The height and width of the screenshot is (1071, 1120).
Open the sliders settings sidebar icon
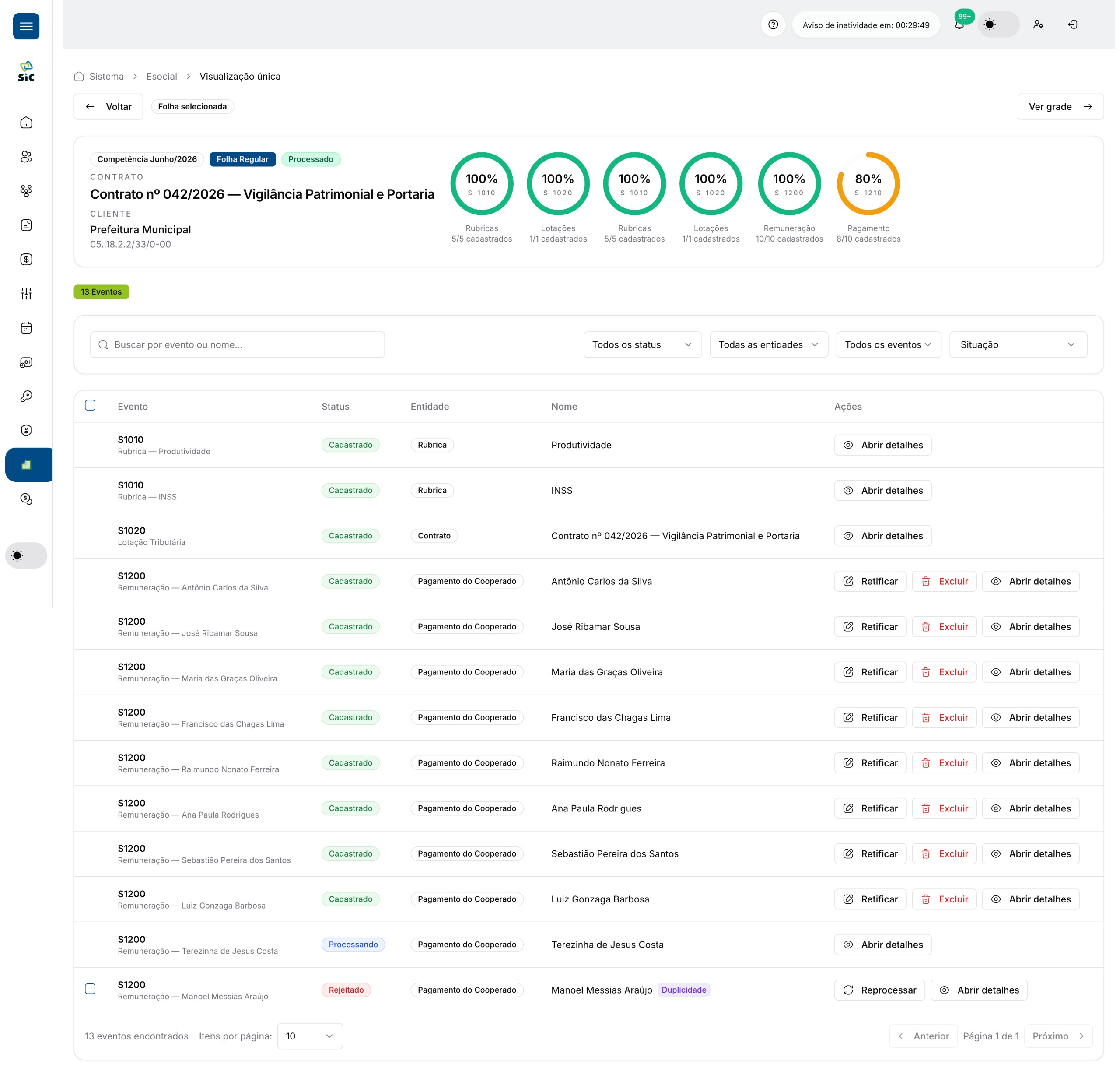point(26,293)
